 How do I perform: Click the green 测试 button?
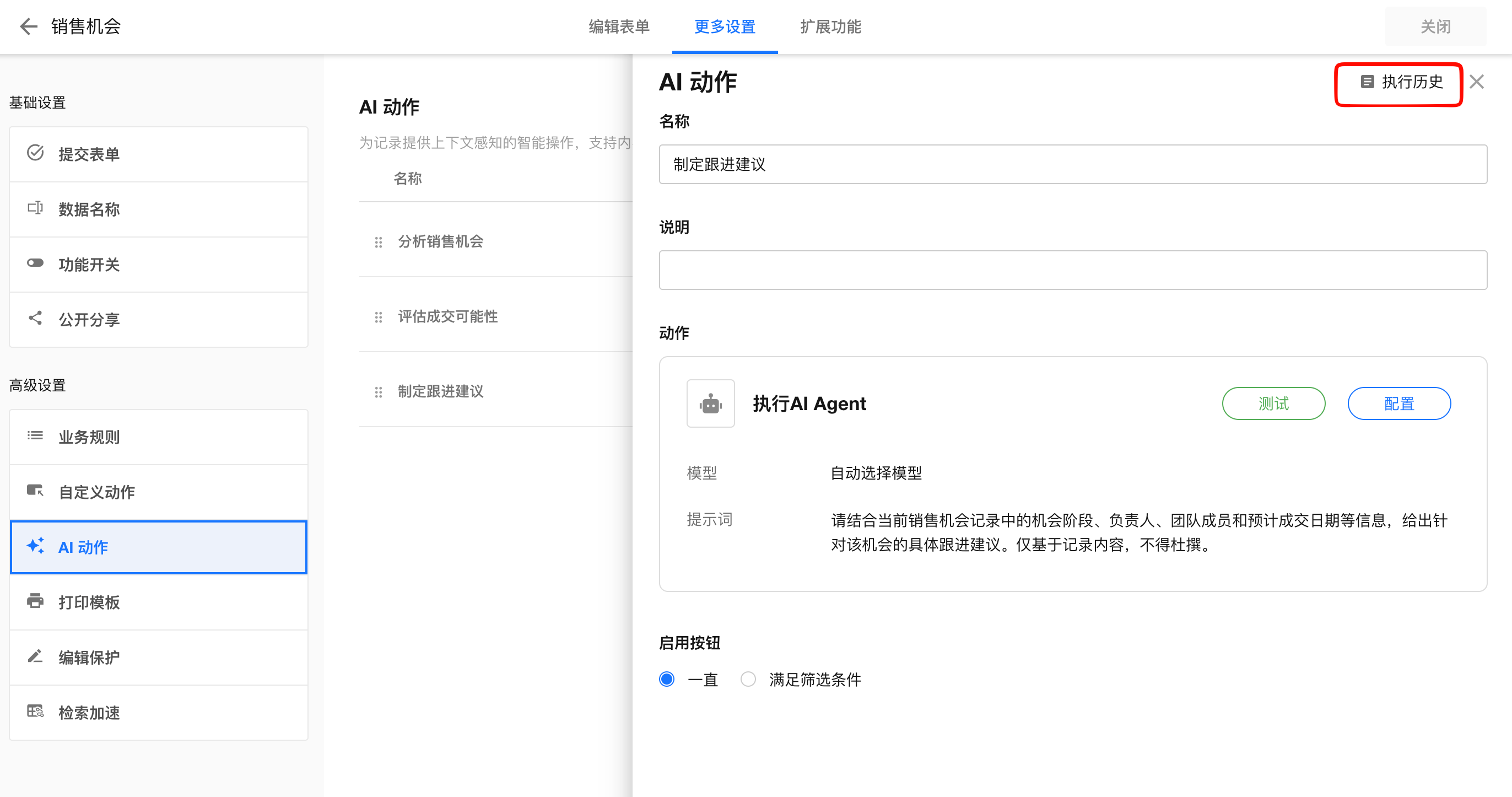click(x=1273, y=403)
